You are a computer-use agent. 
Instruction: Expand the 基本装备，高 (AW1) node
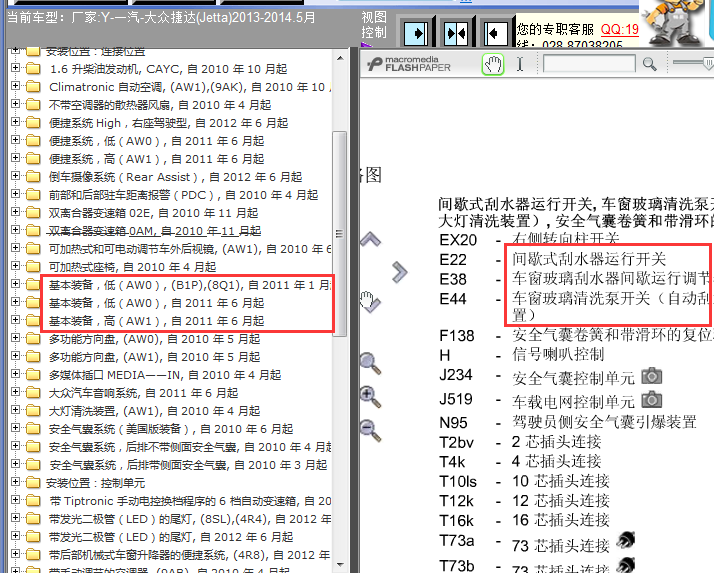pos(15,320)
